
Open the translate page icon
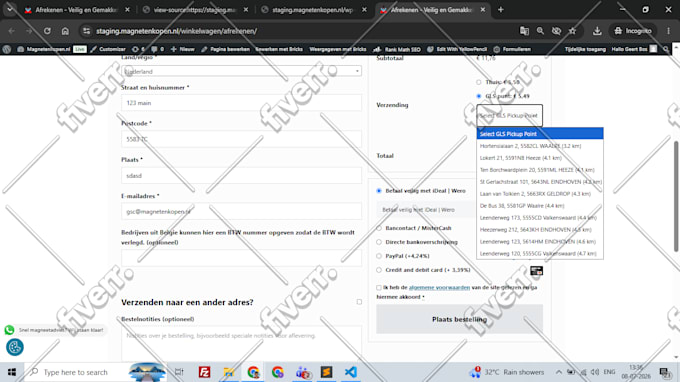click(x=524, y=31)
